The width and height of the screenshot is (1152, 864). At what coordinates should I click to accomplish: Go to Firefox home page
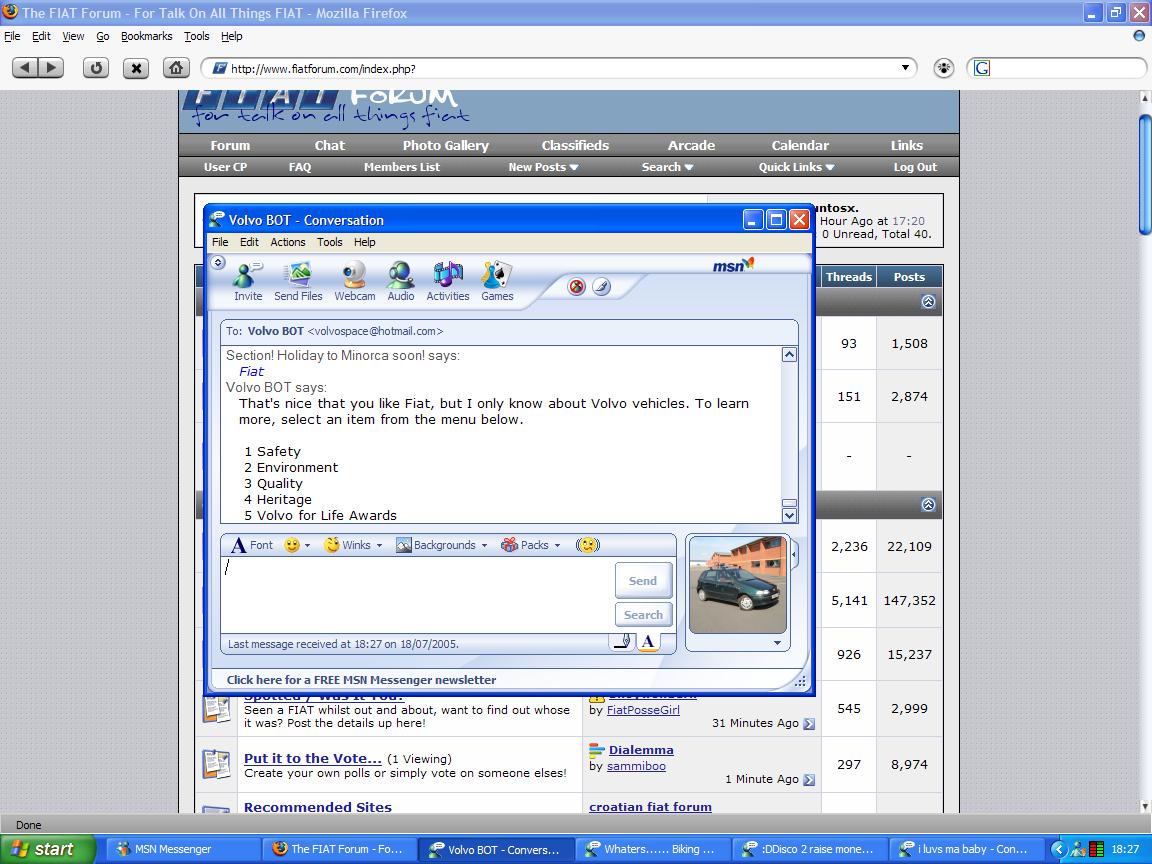[x=176, y=68]
